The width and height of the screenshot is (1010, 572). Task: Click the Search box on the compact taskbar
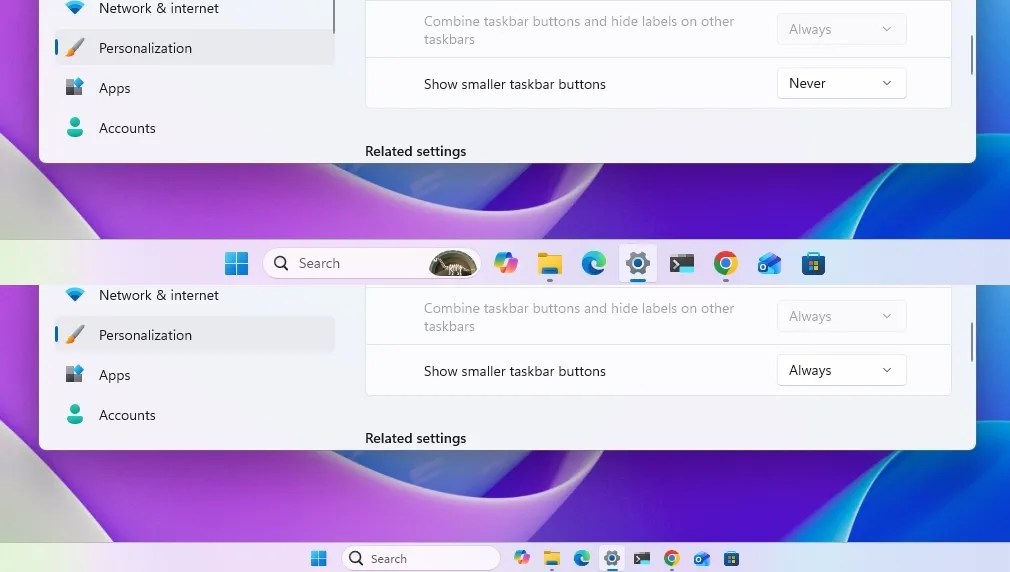point(421,558)
